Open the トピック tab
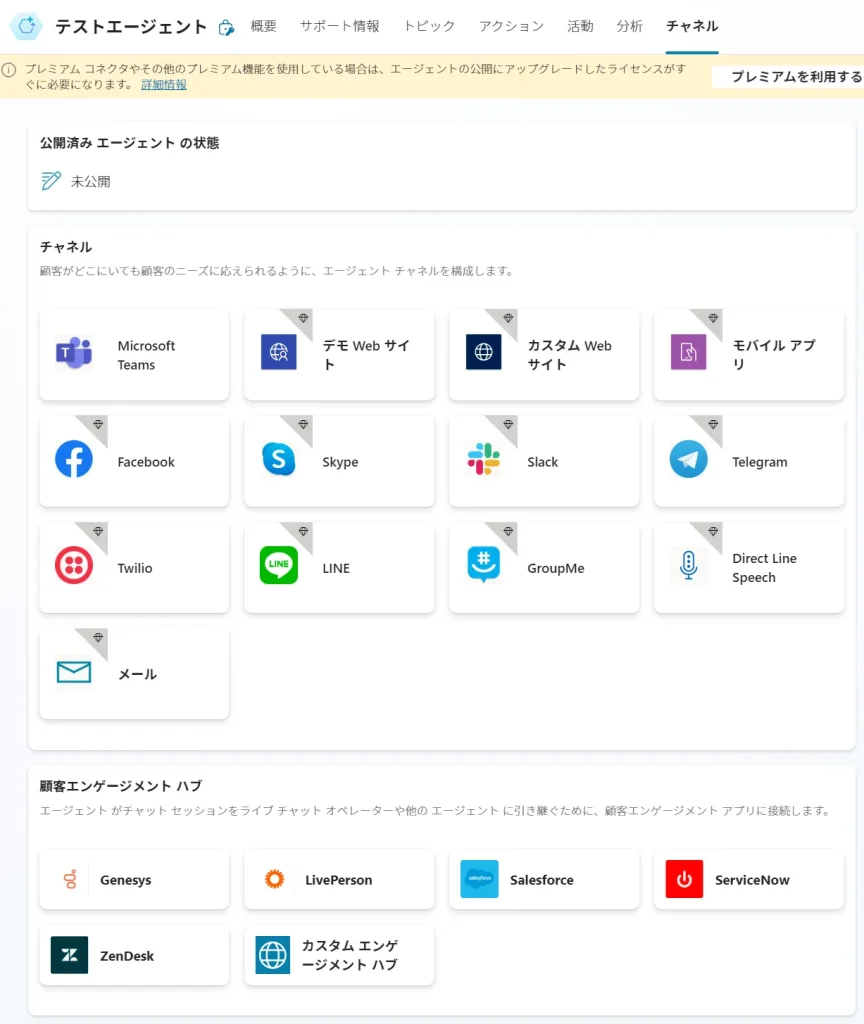The width and height of the screenshot is (864, 1024). 429,26
